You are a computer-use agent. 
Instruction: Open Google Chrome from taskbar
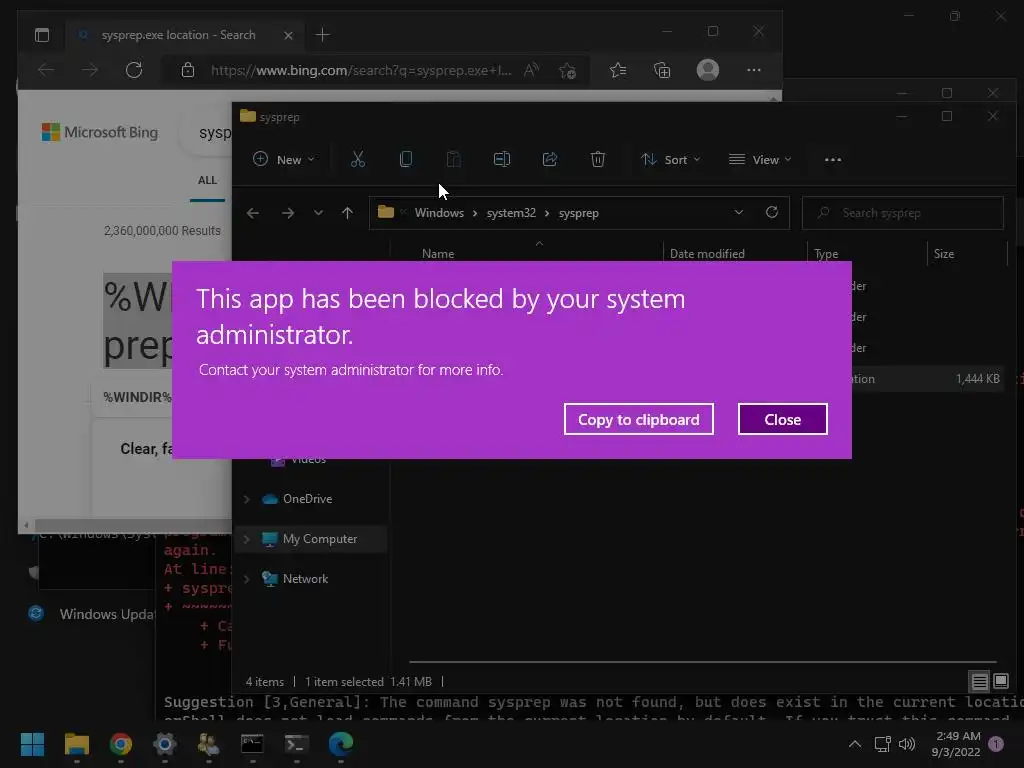(121, 744)
